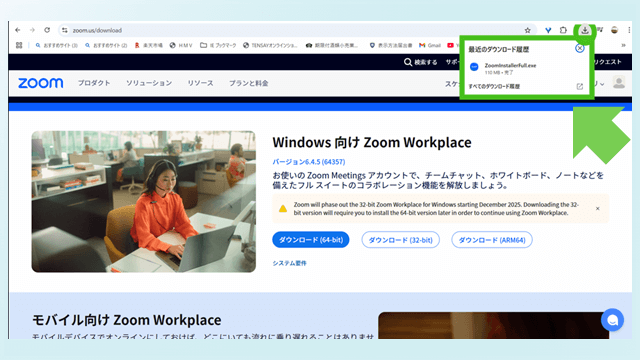
Task: Click the Windows 向け Zoom Workplace heading
Action: pyautogui.click(x=372, y=142)
